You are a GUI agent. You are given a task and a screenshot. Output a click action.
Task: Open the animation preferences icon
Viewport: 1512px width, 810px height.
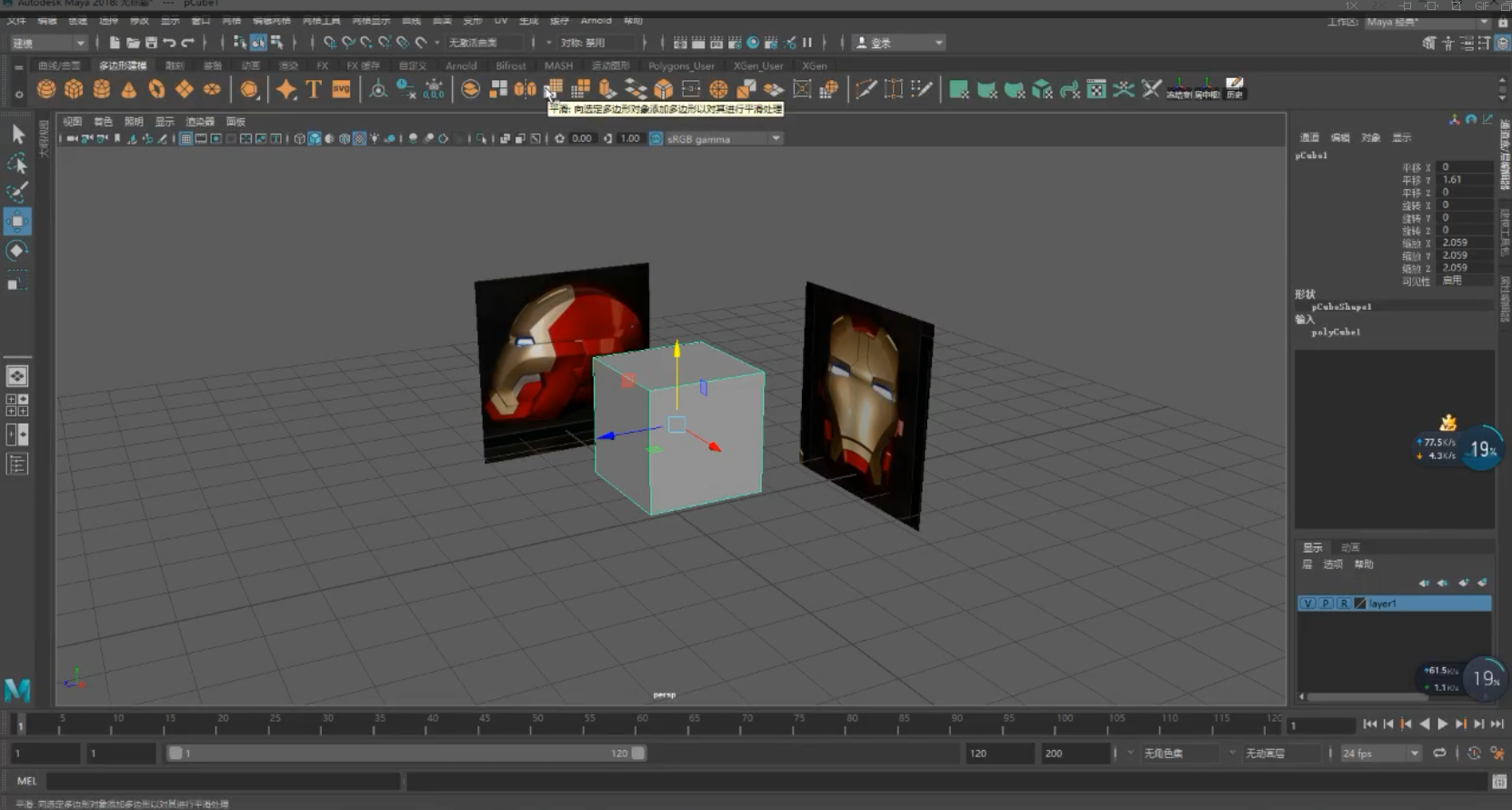(1497, 753)
